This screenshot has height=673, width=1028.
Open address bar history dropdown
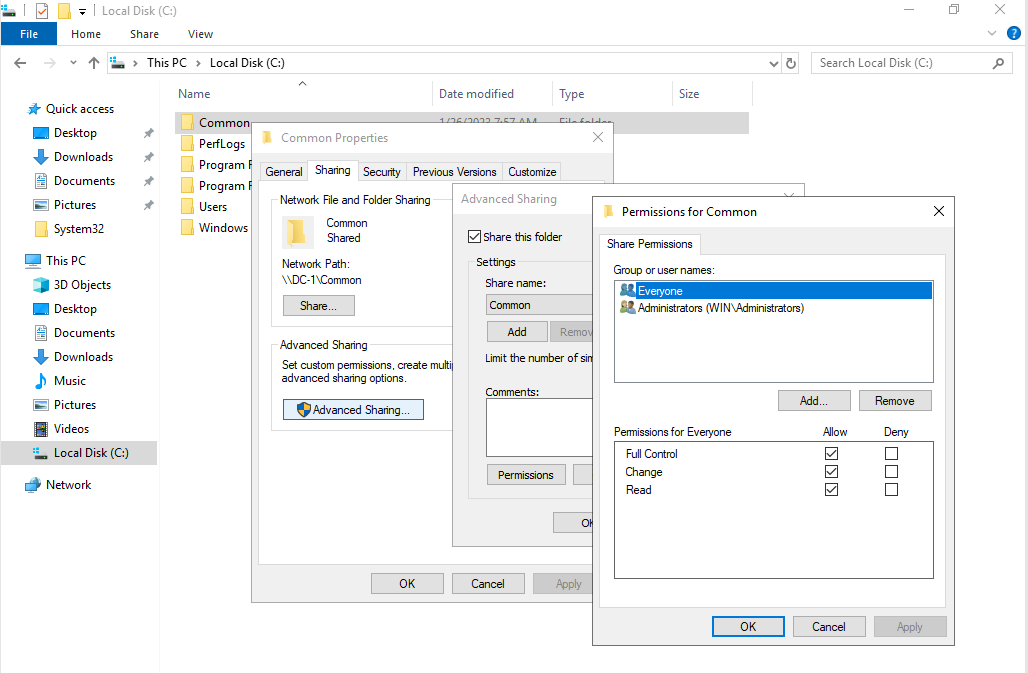774,64
